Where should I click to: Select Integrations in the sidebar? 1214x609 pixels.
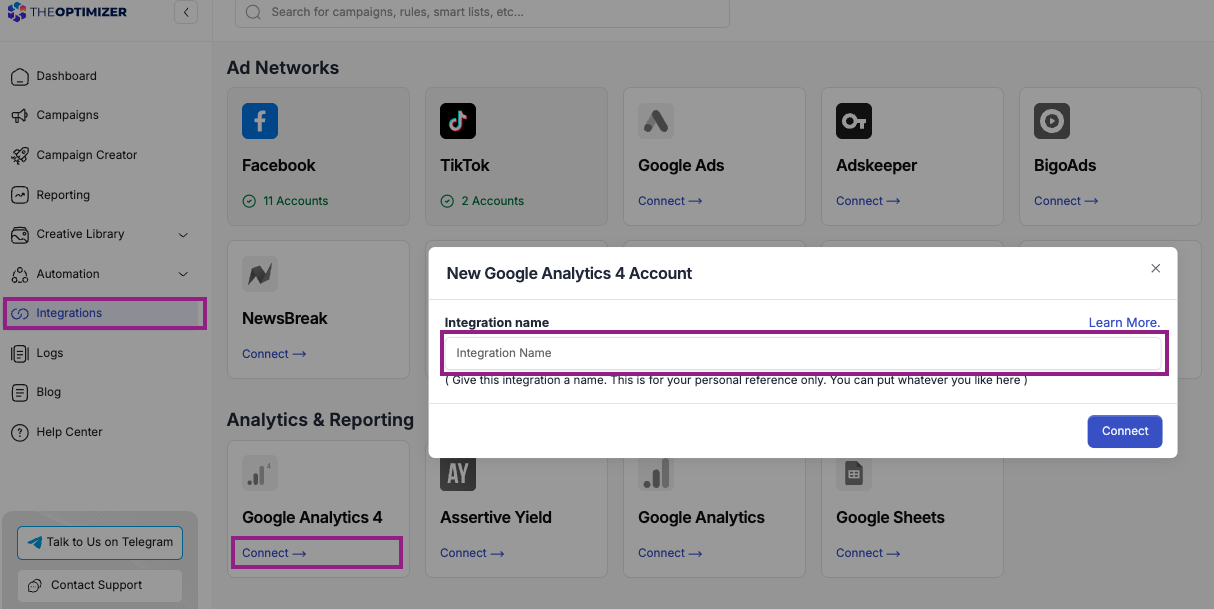105,313
